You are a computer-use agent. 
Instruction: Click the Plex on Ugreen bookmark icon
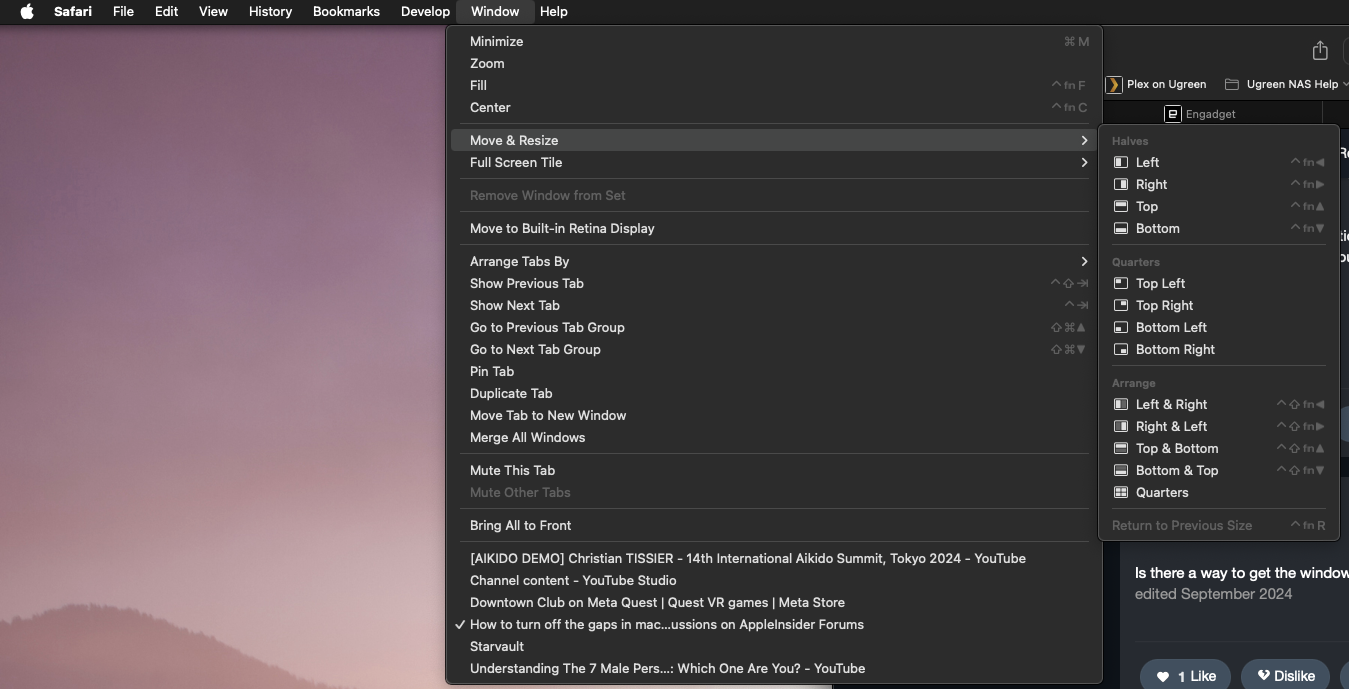click(1114, 84)
